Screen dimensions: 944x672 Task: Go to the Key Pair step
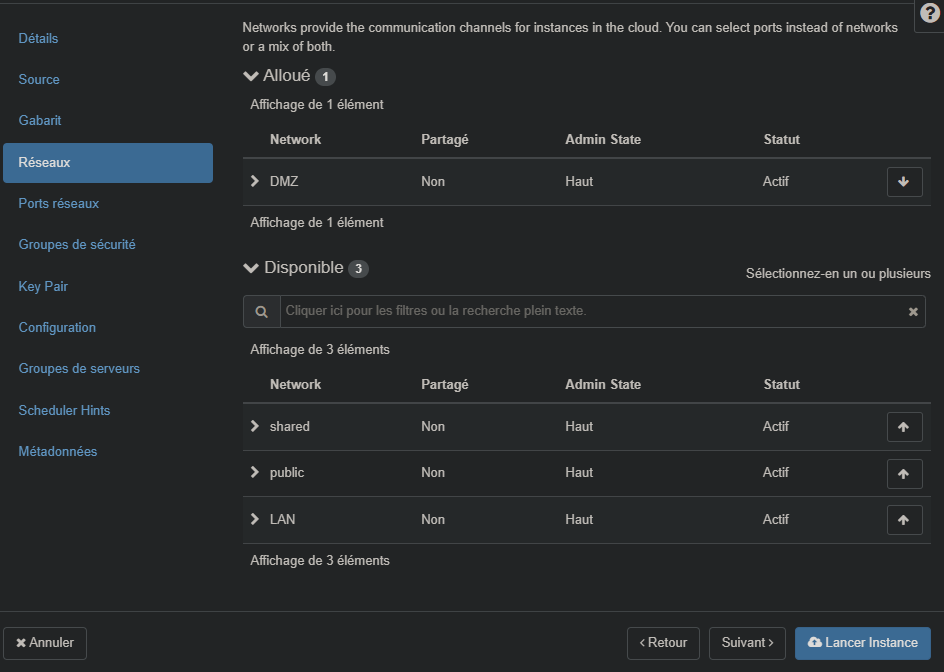(x=43, y=286)
